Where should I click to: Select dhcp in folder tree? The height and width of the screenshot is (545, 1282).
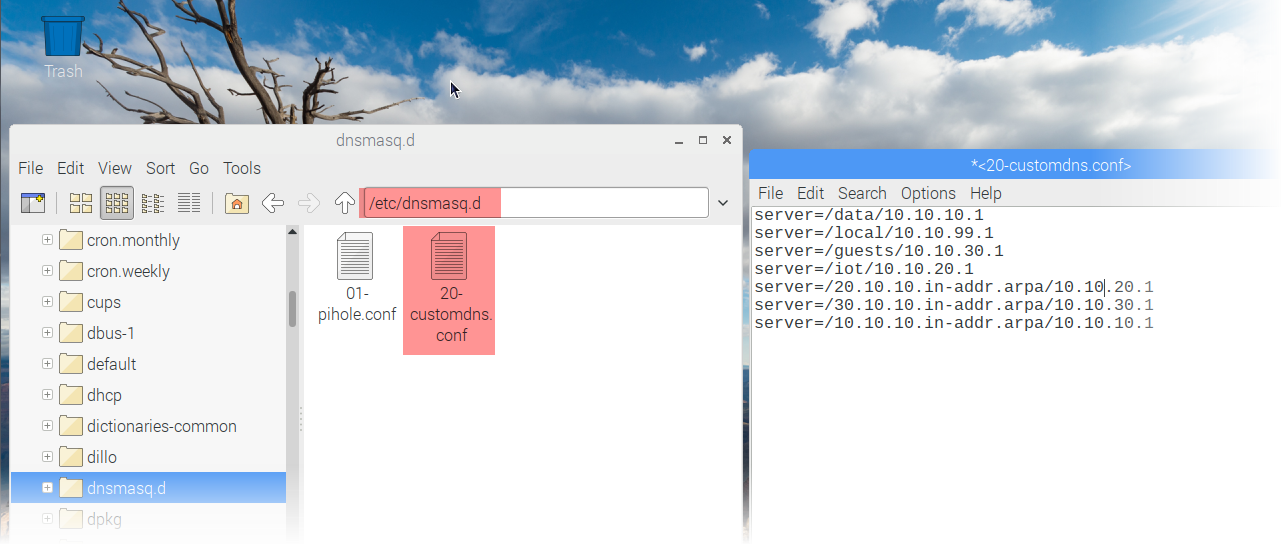(104, 395)
